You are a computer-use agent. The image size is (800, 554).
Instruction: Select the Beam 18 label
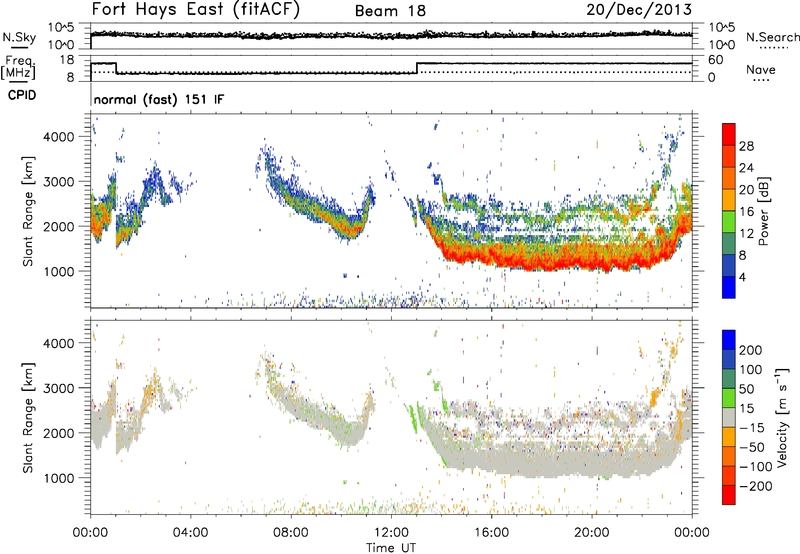(390, 11)
